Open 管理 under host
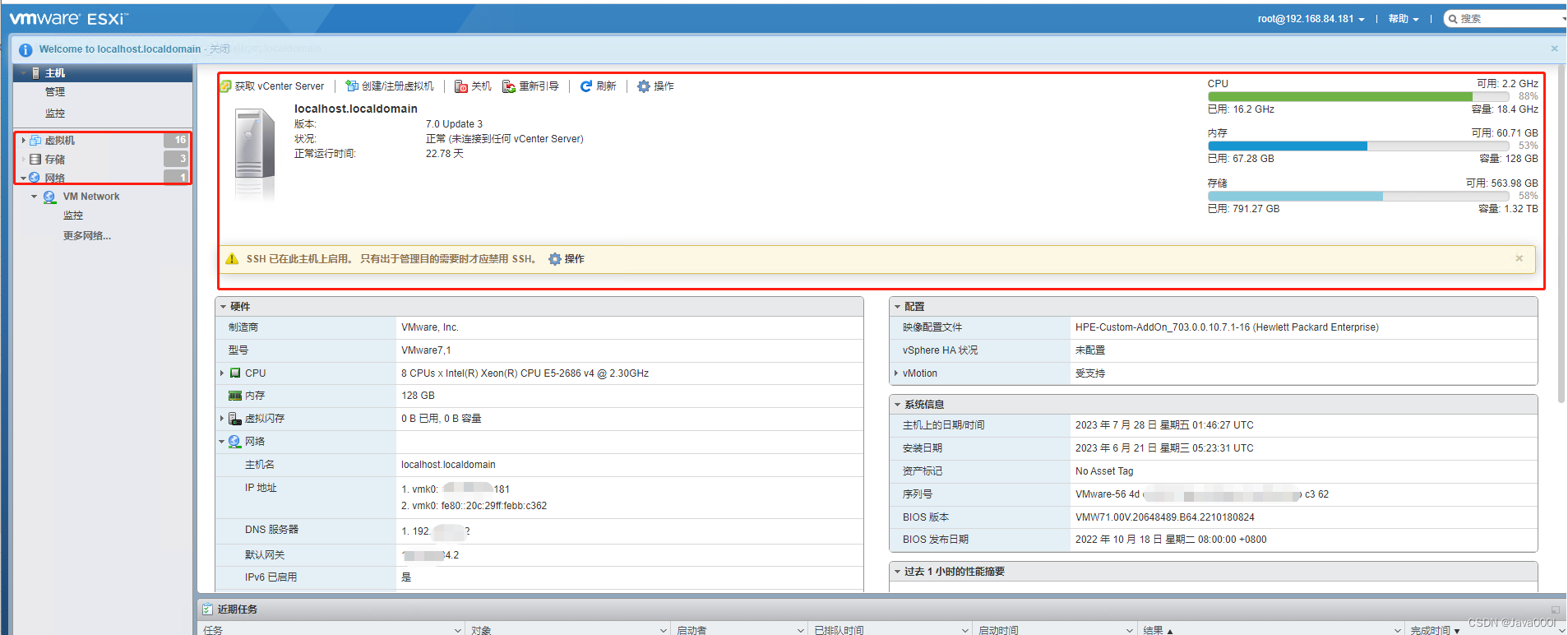The width and height of the screenshot is (1568, 635). click(x=55, y=92)
